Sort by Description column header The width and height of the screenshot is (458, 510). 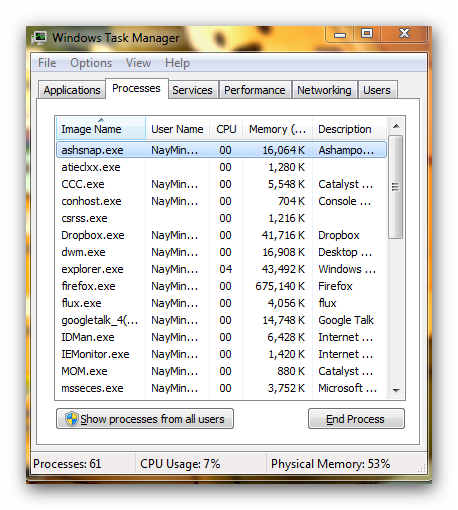[x=349, y=129]
